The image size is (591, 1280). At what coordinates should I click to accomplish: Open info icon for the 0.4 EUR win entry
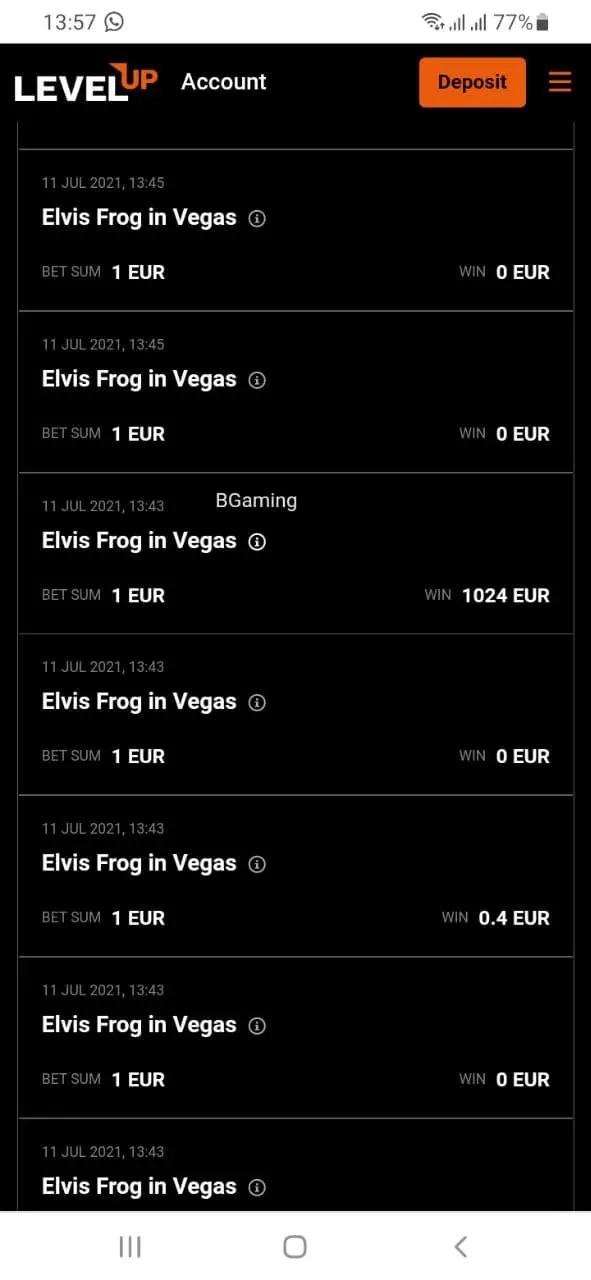tap(257, 864)
